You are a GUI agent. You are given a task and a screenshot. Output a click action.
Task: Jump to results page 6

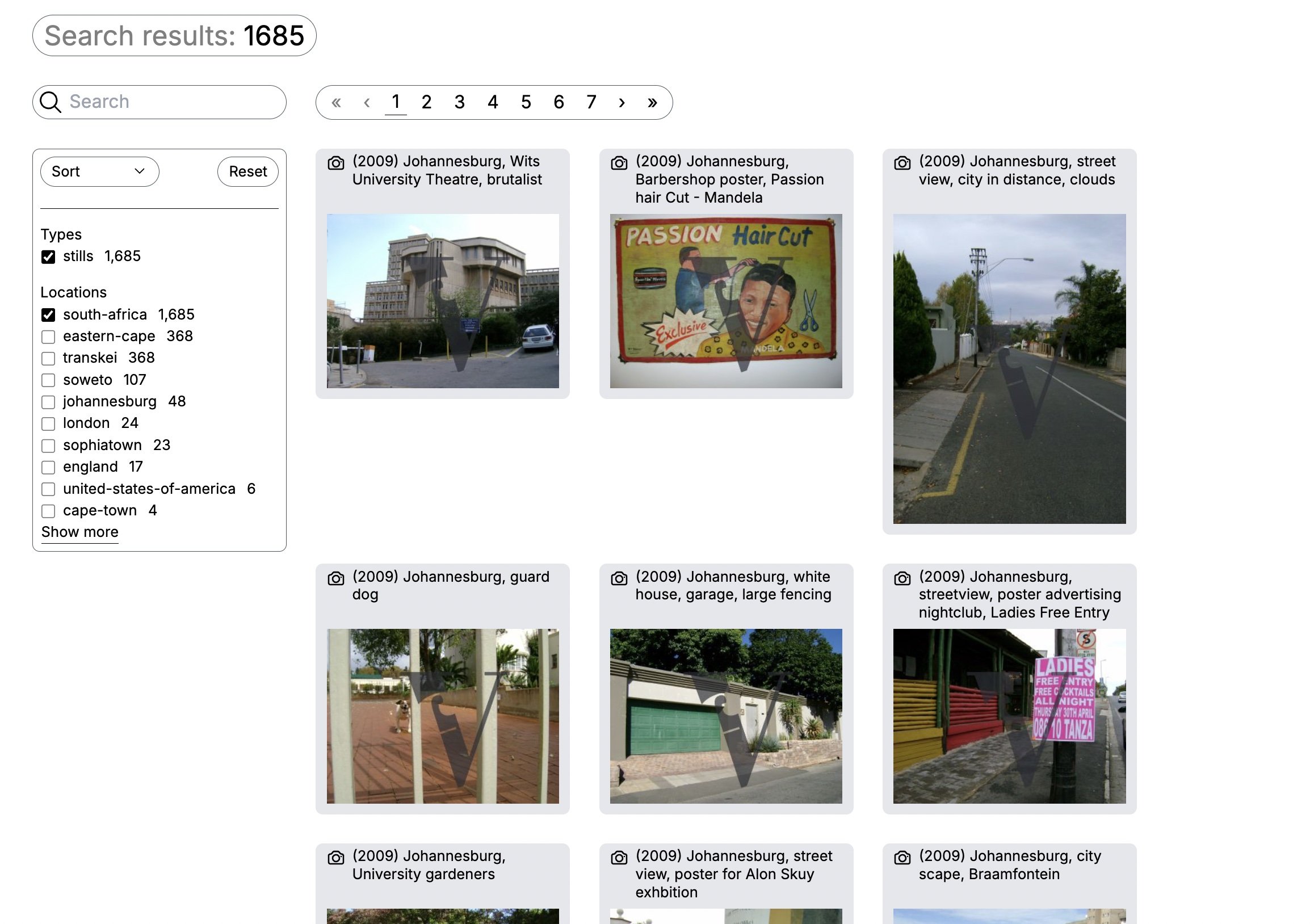559,102
